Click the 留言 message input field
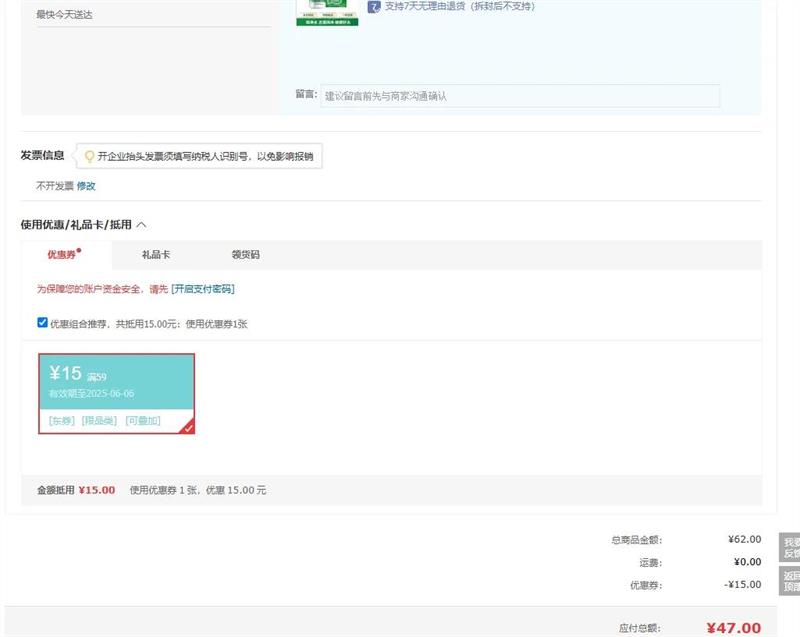 pos(519,96)
